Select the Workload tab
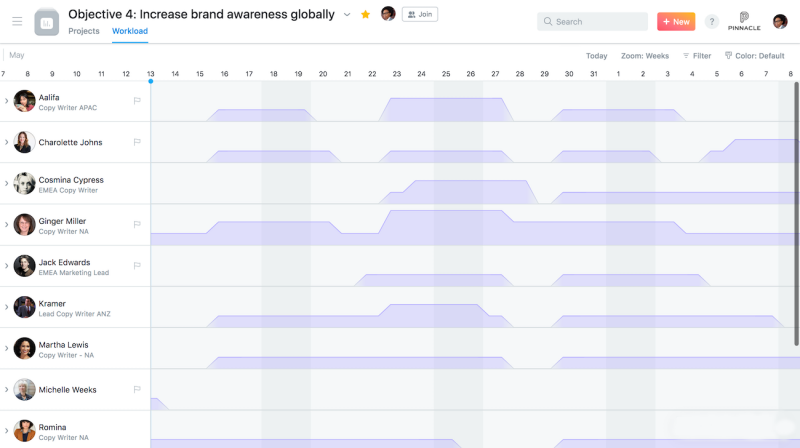The height and width of the screenshot is (448, 800). pos(130,31)
